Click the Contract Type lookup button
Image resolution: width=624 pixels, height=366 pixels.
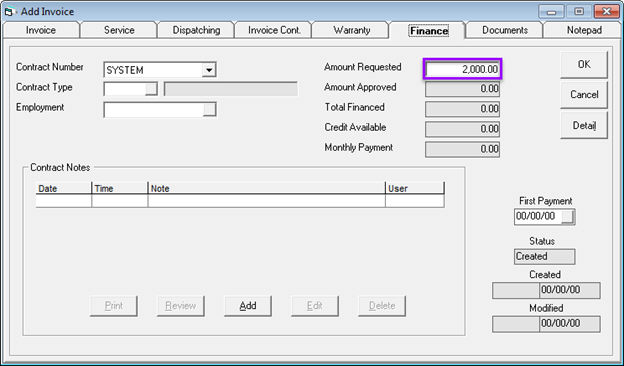[x=151, y=89]
